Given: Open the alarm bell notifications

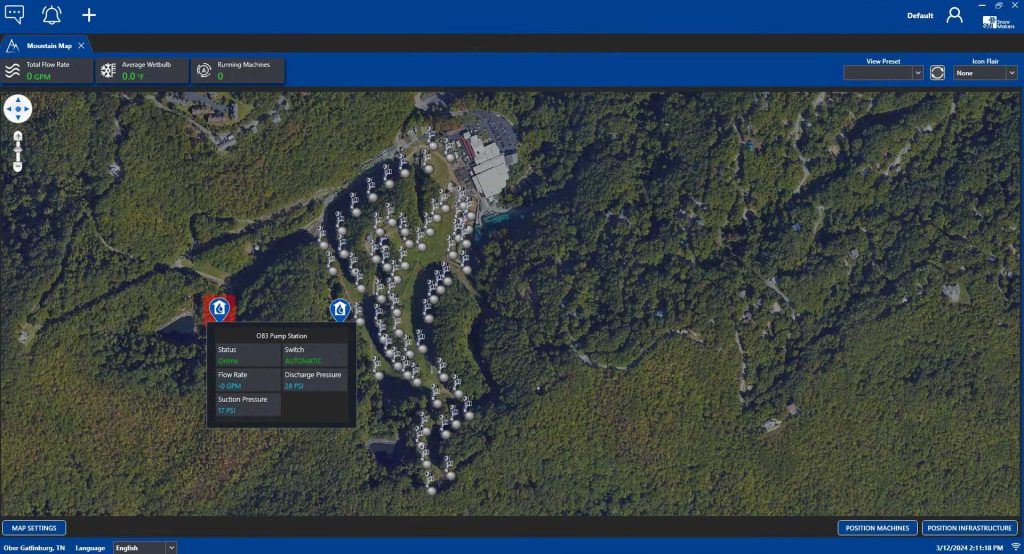Looking at the screenshot, I should tap(51, 15).
